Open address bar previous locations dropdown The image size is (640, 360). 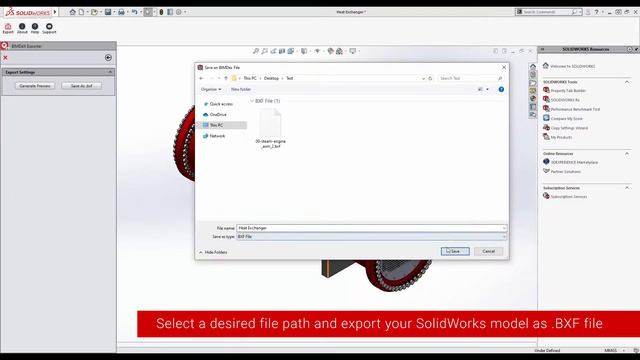(x=423, y=78)
